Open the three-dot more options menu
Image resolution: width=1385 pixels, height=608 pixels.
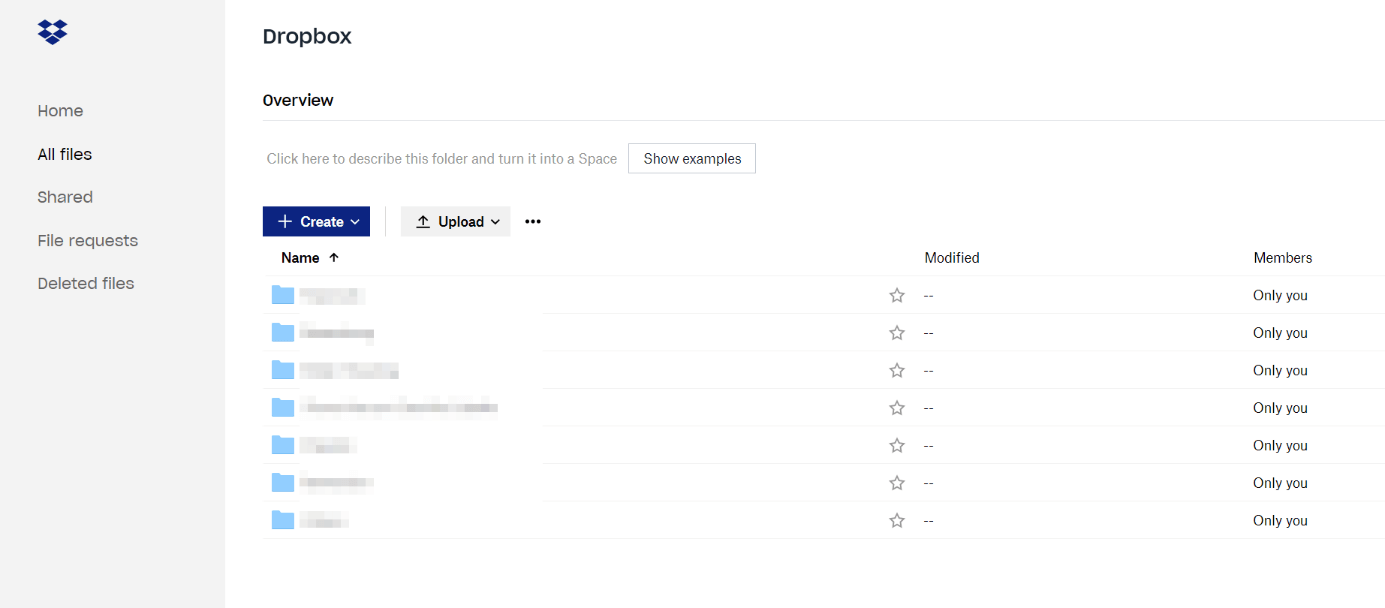[533, 222]
